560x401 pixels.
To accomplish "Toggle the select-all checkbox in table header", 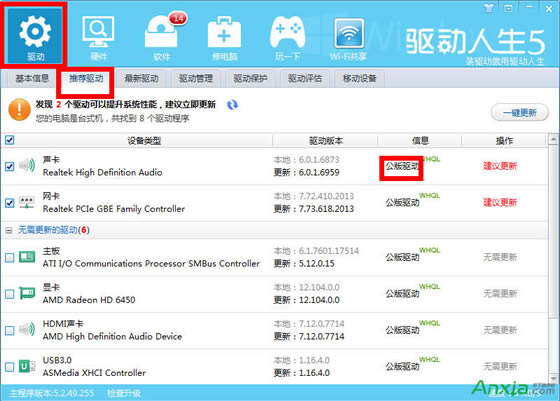I will 10,140.
